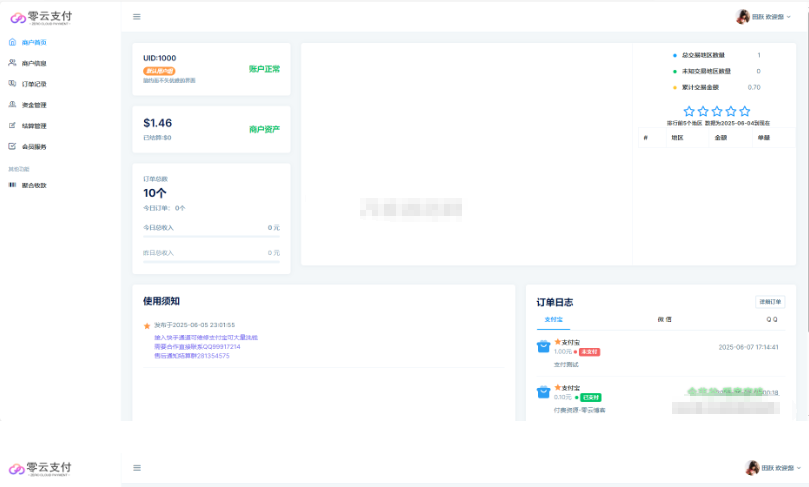Click the '0.70' cumulative amount value

(754, 87)
